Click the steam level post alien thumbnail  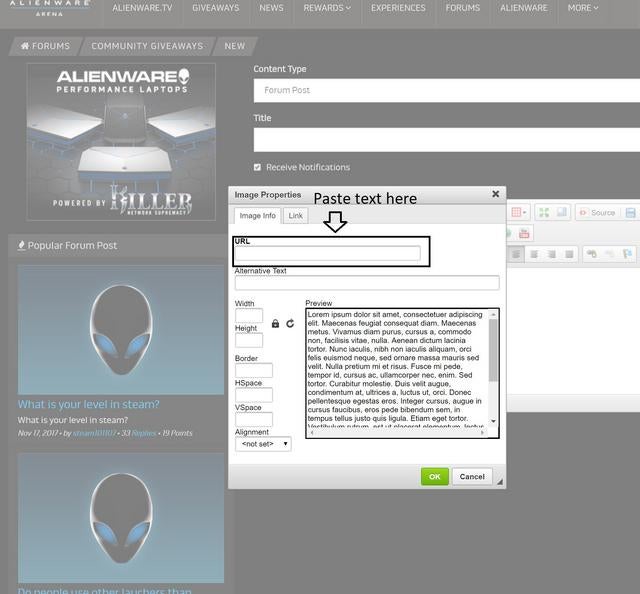(121, 329)
